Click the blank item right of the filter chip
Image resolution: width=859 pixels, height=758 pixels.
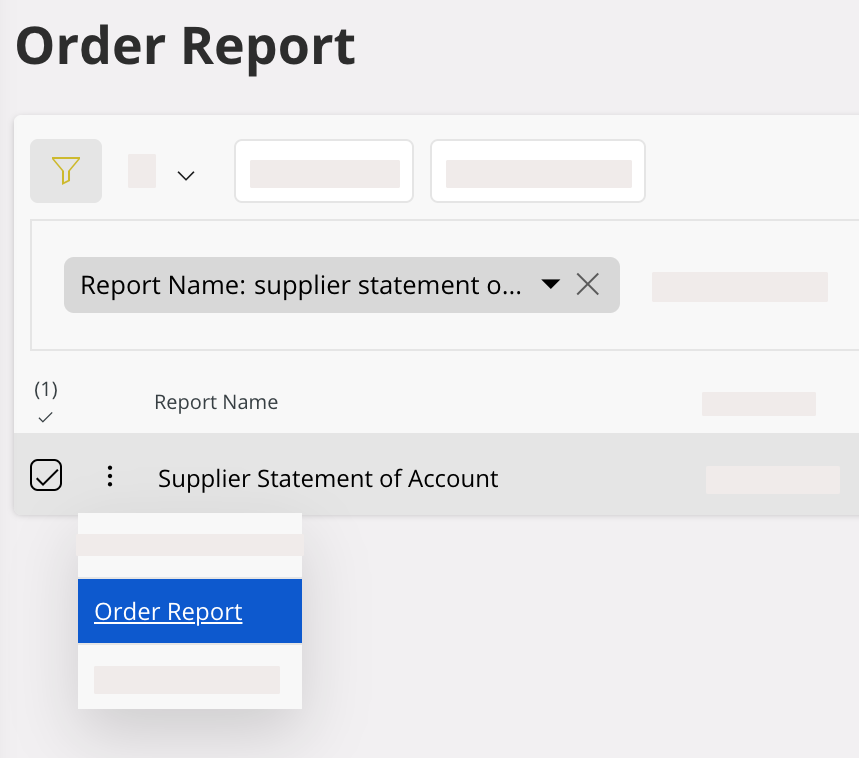pyautogui.click(x=739, y=286)
